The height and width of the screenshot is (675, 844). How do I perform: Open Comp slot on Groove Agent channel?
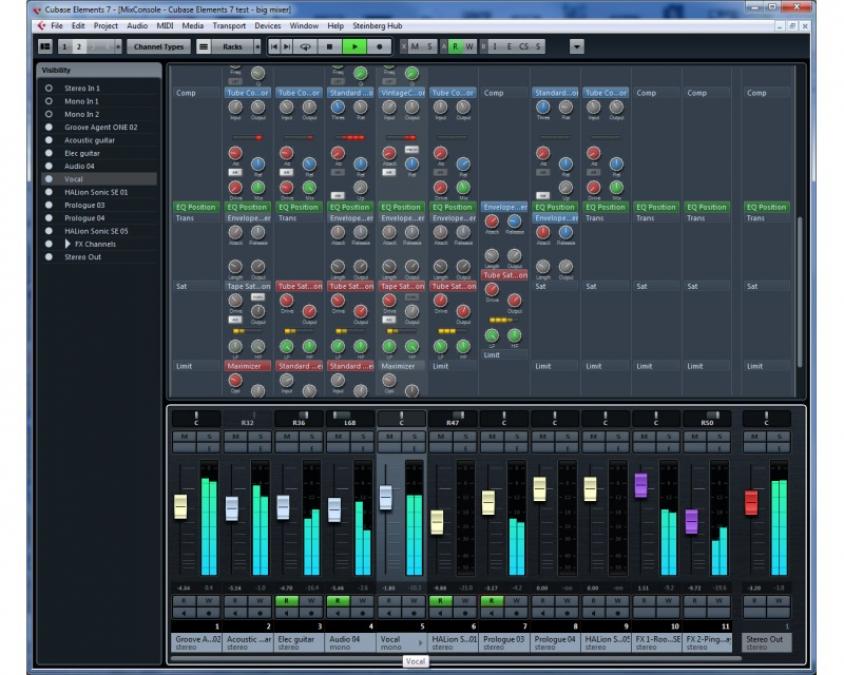pos(196,93)
